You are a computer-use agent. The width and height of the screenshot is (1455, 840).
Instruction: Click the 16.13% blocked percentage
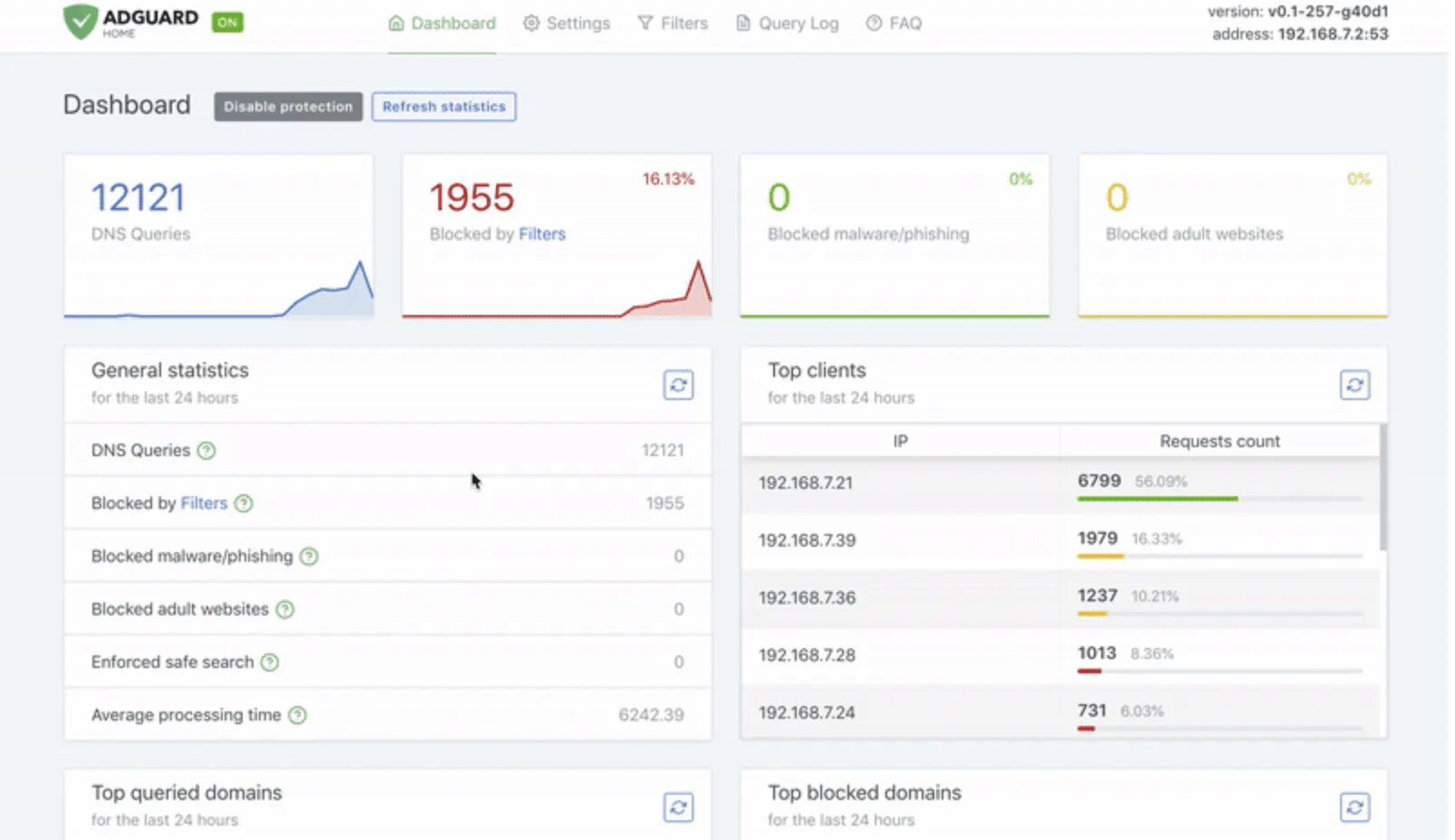pos(668,179)
